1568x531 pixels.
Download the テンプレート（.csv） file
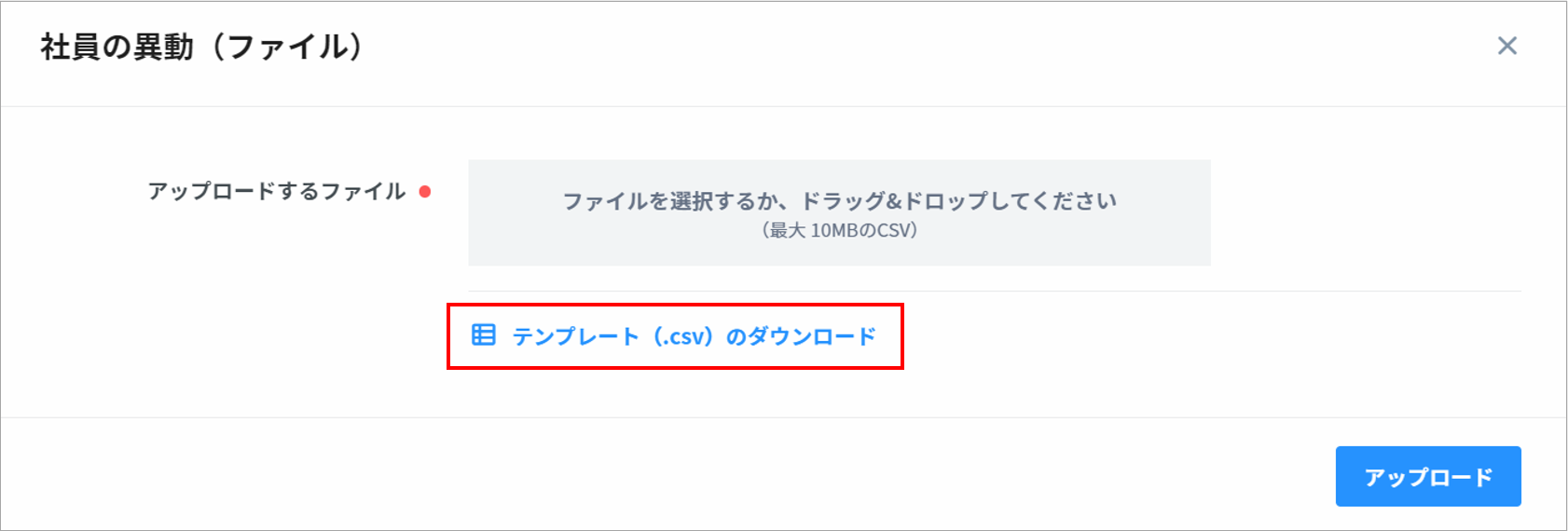[x=694, y=336]
